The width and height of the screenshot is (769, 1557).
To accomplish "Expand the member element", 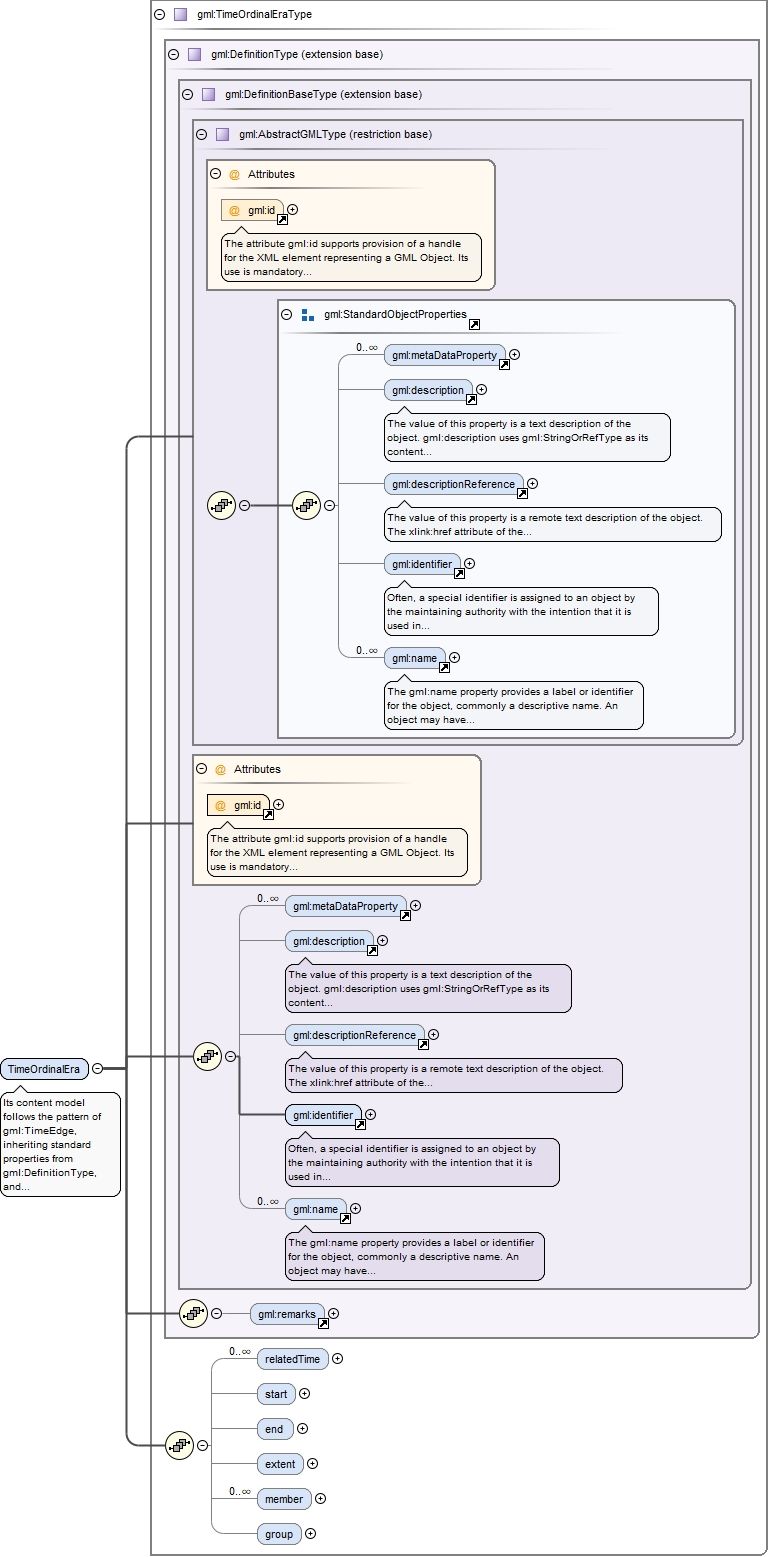I will coord(321,1498).
